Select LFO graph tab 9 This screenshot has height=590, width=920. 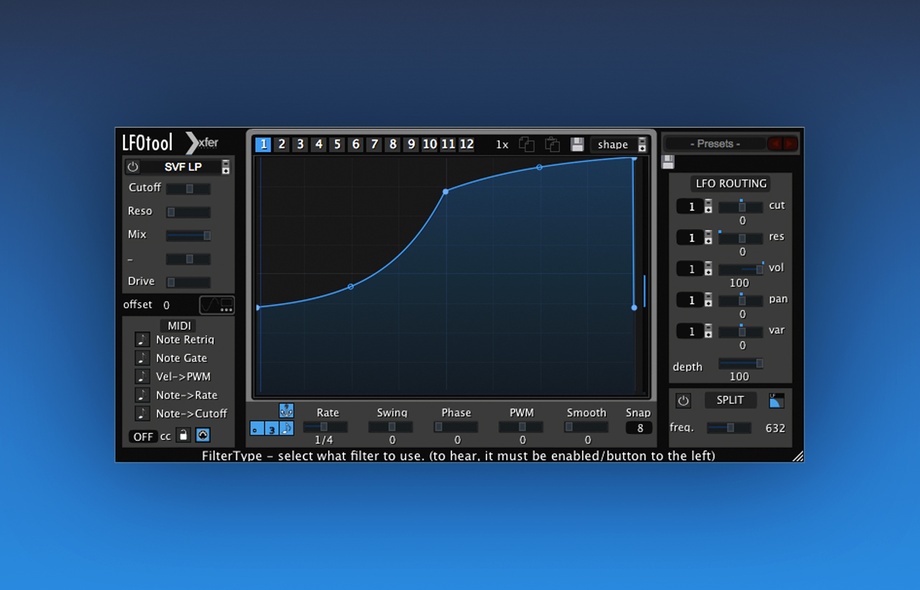click(411, 144)
